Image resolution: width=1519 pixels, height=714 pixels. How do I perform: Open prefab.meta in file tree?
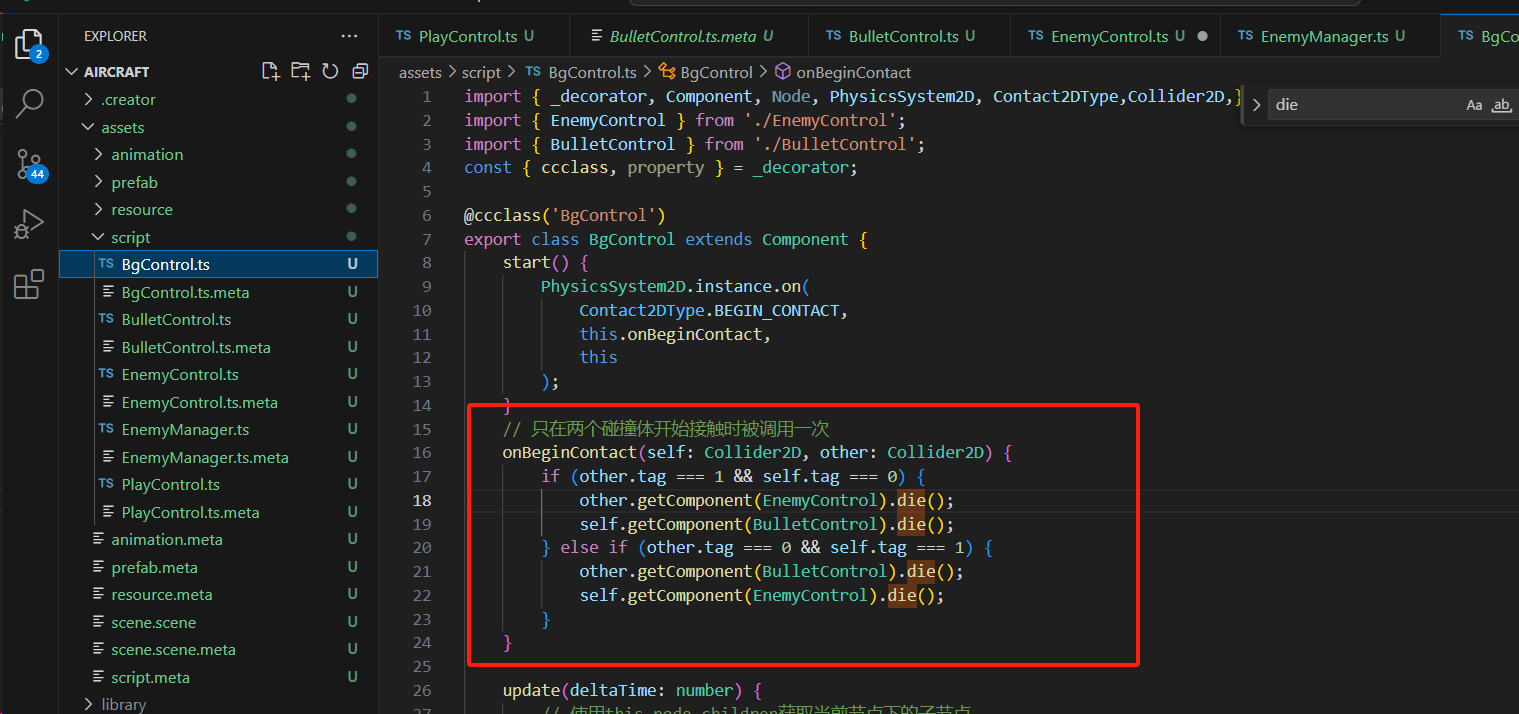[154, 567]
